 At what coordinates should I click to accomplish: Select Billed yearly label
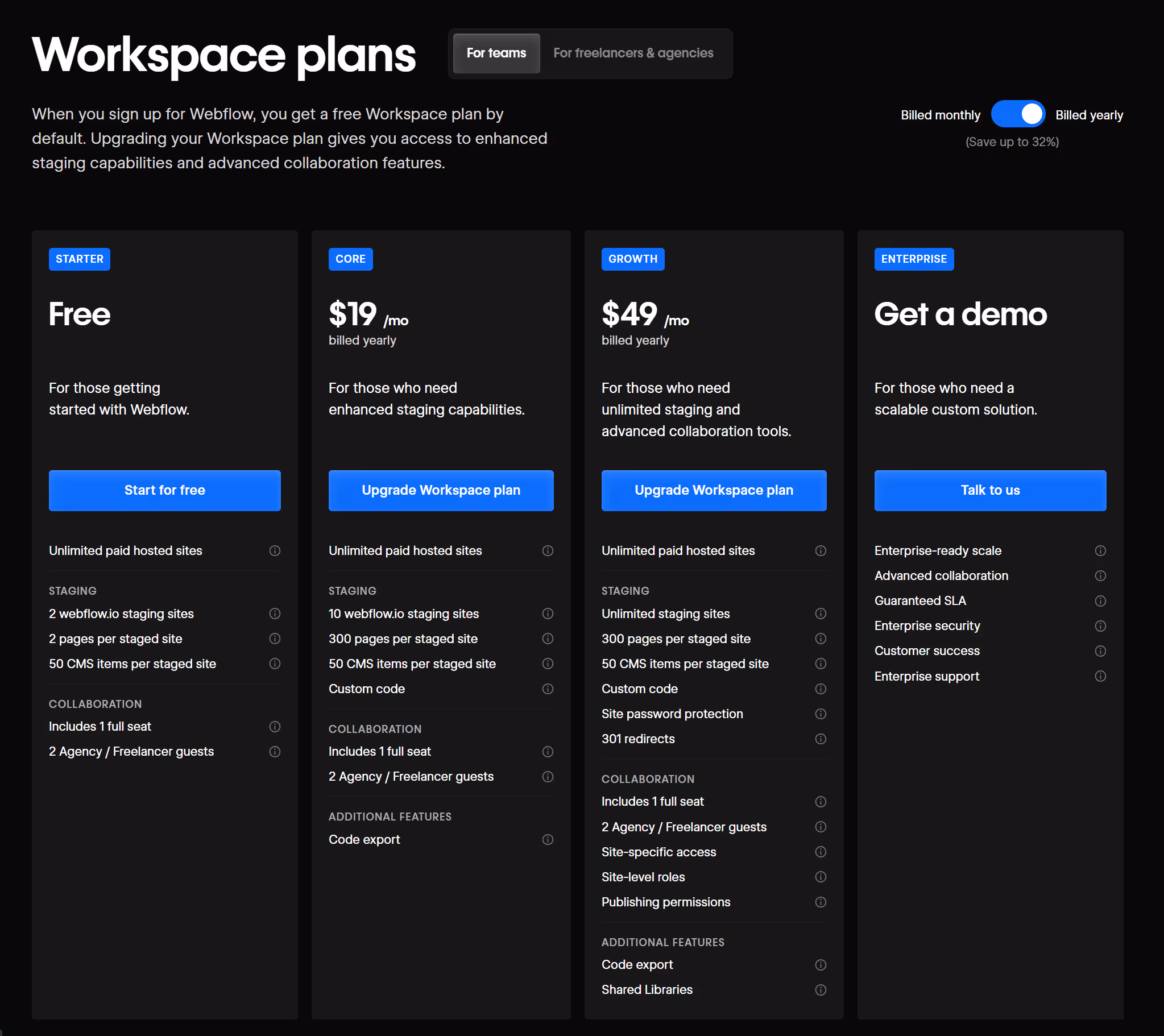[x=1088, y=115]
